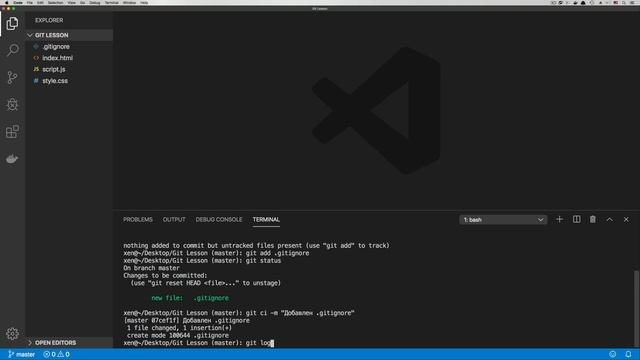Screen dimensions: 640x360
Task: Kill the terminal with trash icon
Action: click(x=593, y=220)
